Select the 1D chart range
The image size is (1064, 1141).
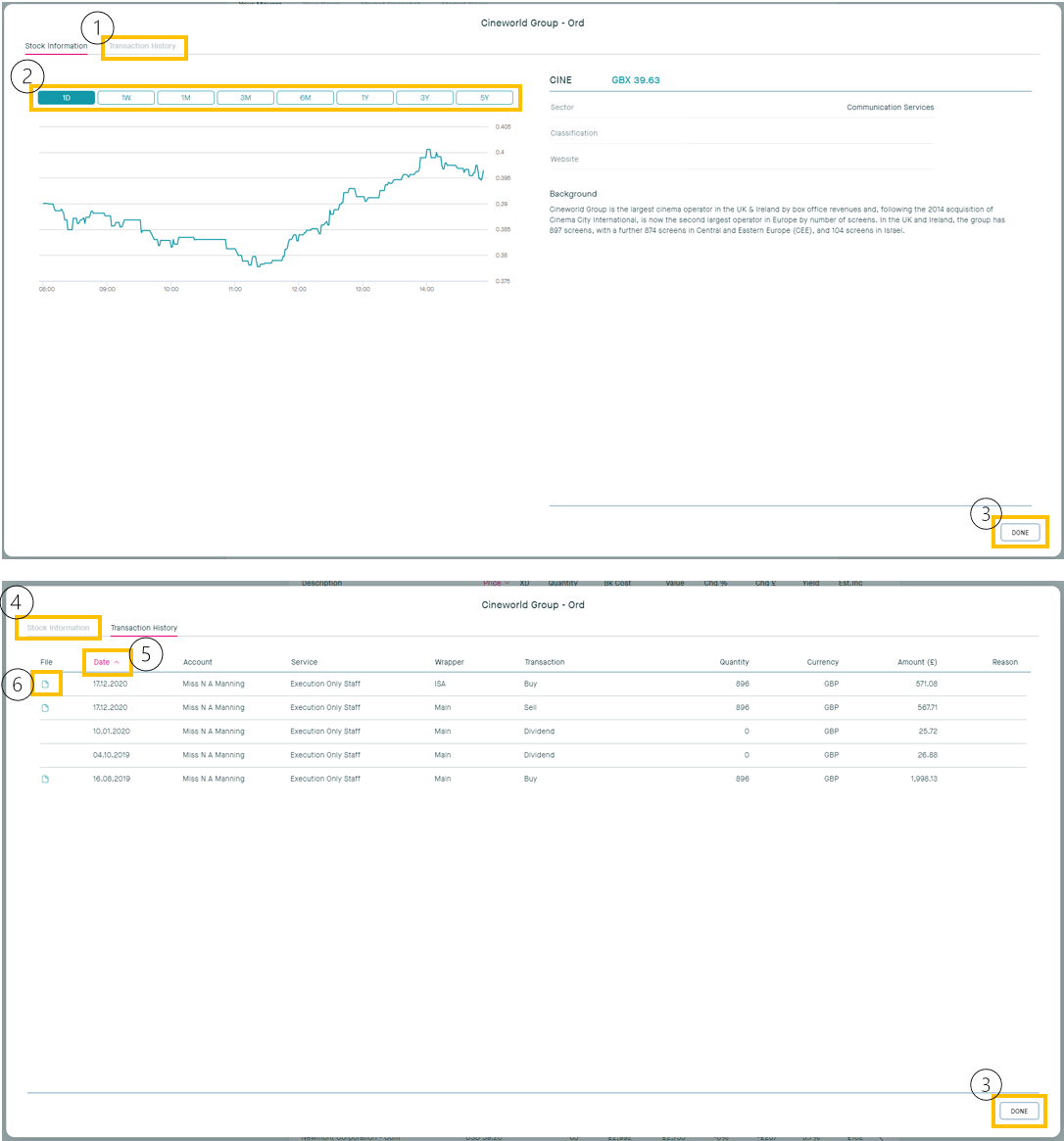coord(67,98)
